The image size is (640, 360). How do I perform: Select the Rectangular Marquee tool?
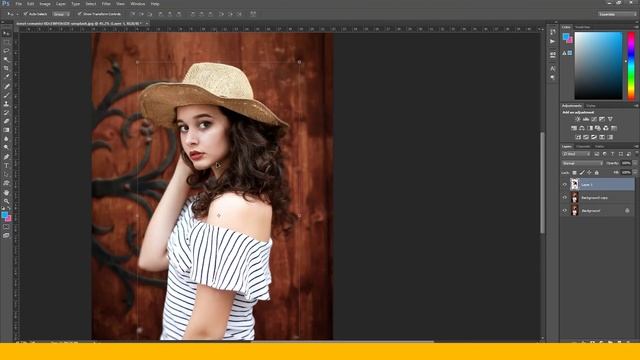coord(6,42)
